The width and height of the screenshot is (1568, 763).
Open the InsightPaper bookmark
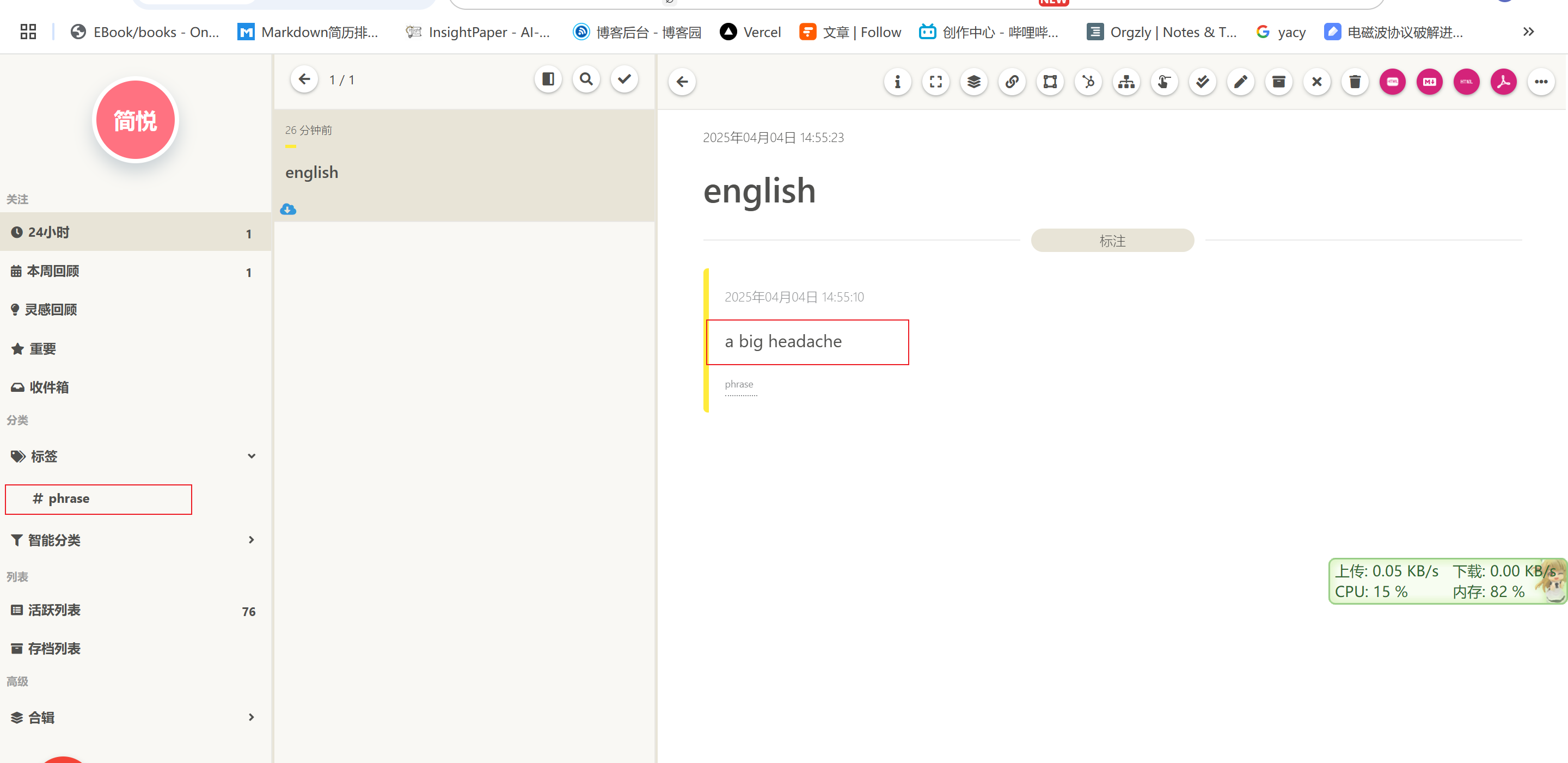click(x=479, y=32)
